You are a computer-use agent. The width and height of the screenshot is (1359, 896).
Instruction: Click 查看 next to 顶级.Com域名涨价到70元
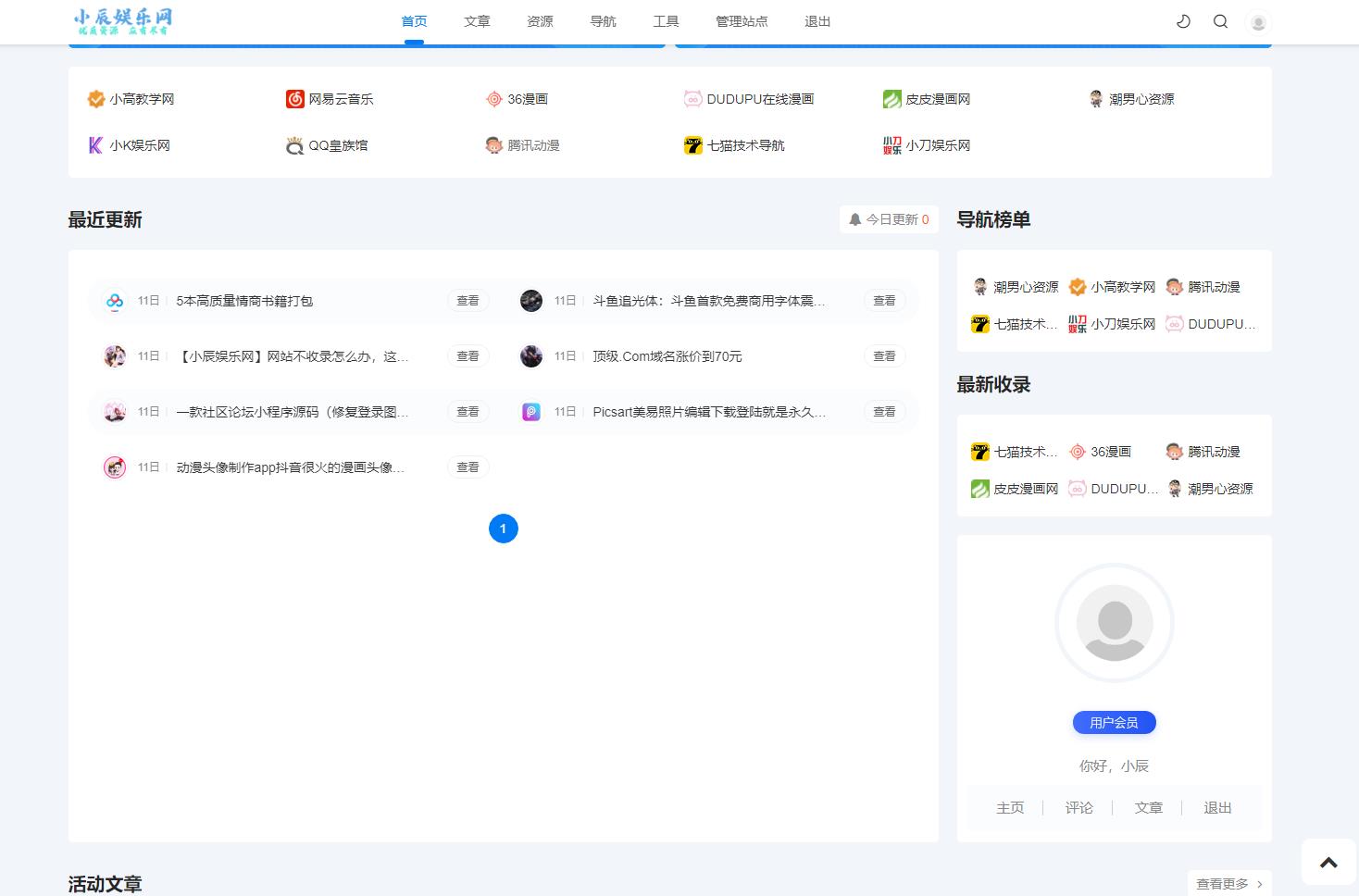(883, 355)
